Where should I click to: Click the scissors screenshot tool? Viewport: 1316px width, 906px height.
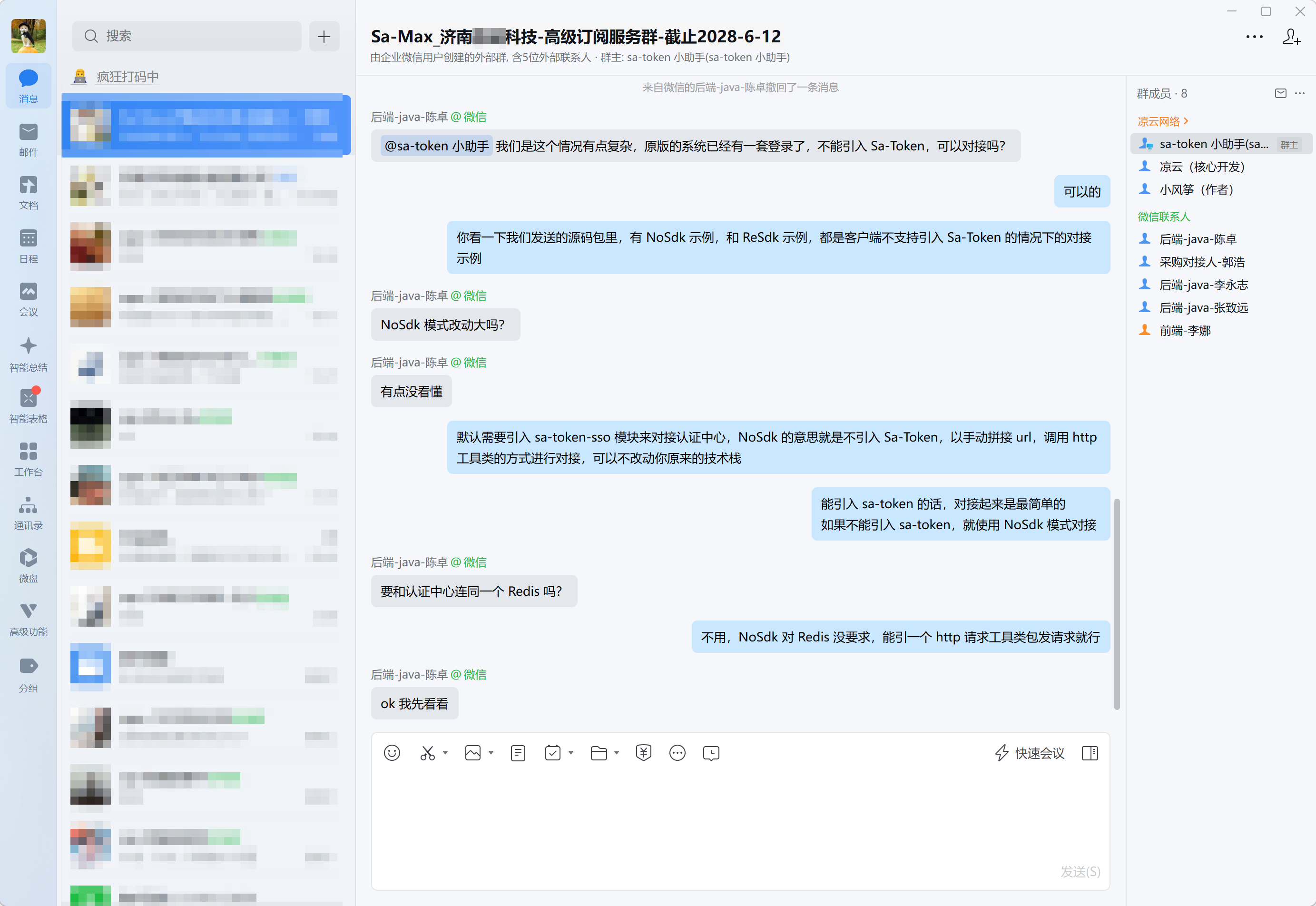point(427,753)
